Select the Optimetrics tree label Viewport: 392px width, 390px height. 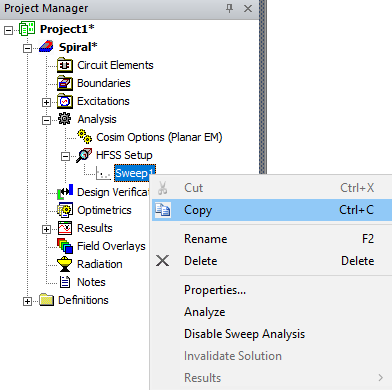click(104, 210)
